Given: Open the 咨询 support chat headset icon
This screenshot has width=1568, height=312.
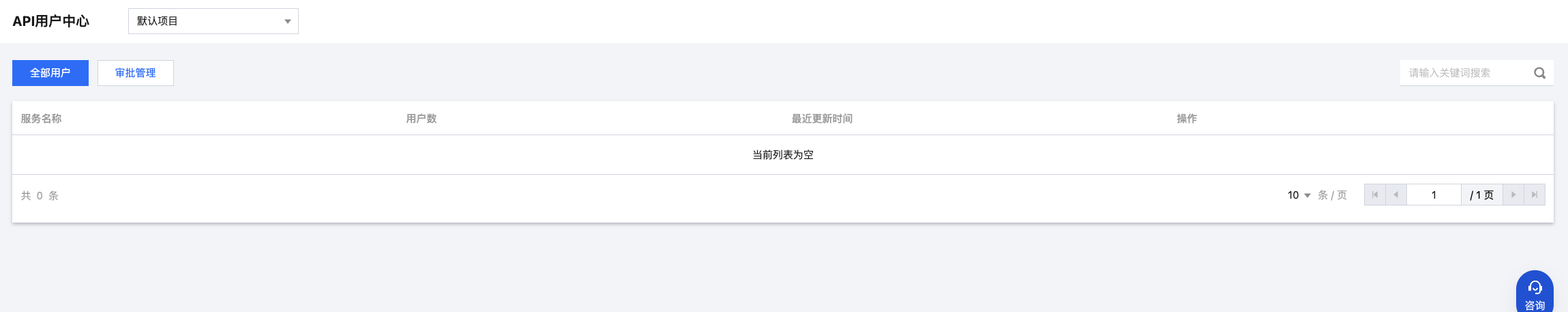Looking at the screenshot, I should pos(1535,287).
